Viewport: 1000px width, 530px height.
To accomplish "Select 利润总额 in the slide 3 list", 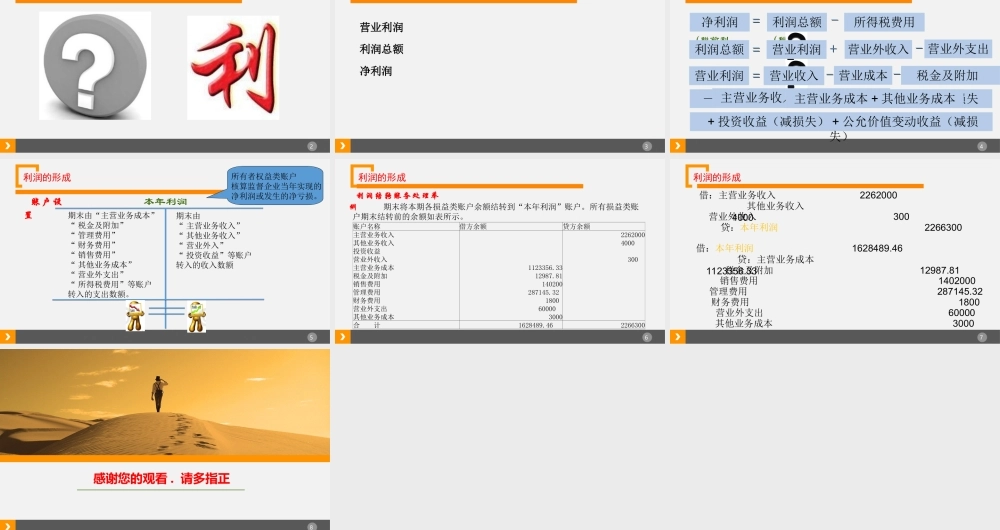I will pyautogui.click(x=381, y=49).
